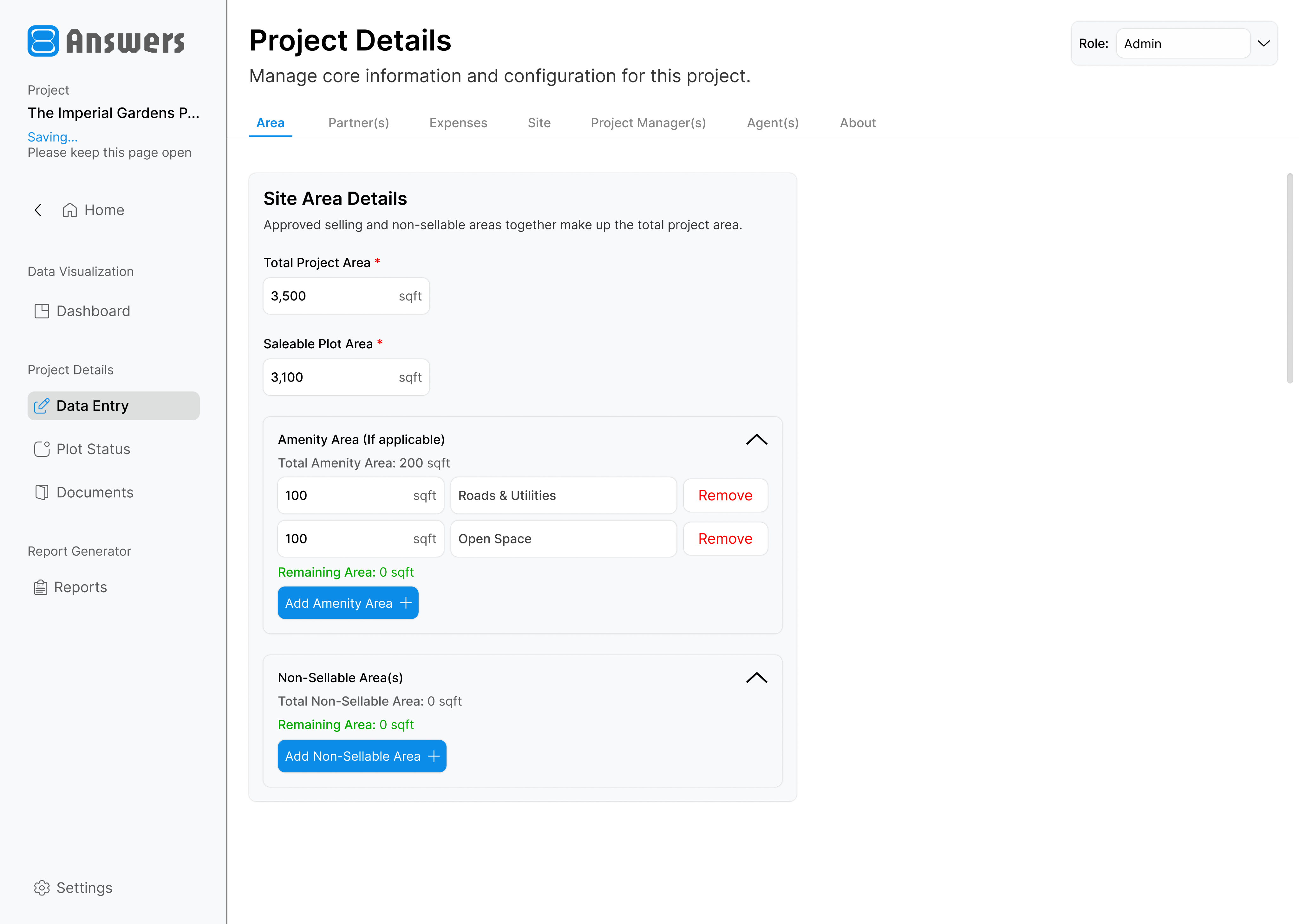
Task: Click 'Total Non-Sellable Area: 0 sqft' text
Action: 370,702
